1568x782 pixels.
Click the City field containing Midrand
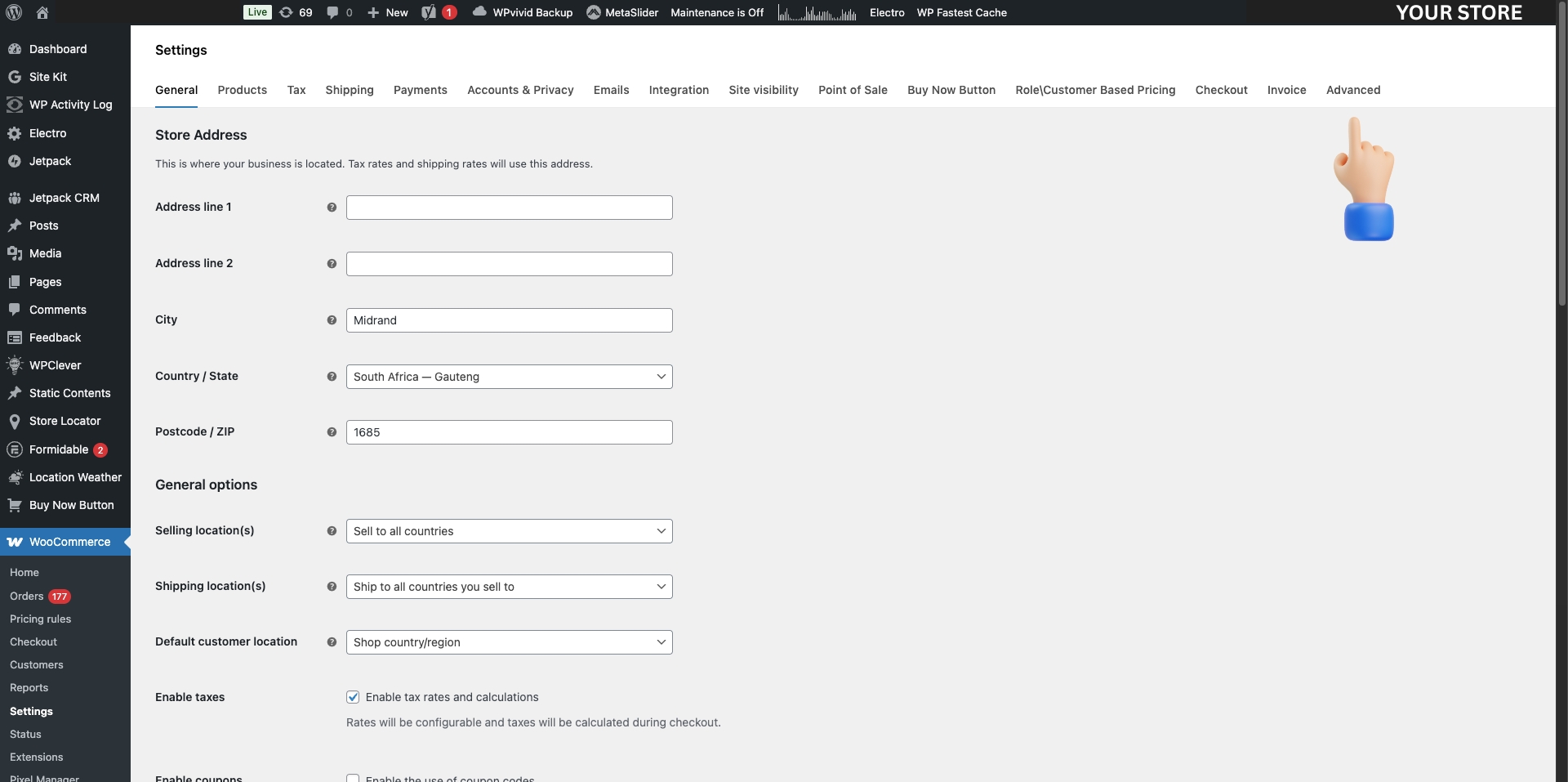tap(509, 320)
